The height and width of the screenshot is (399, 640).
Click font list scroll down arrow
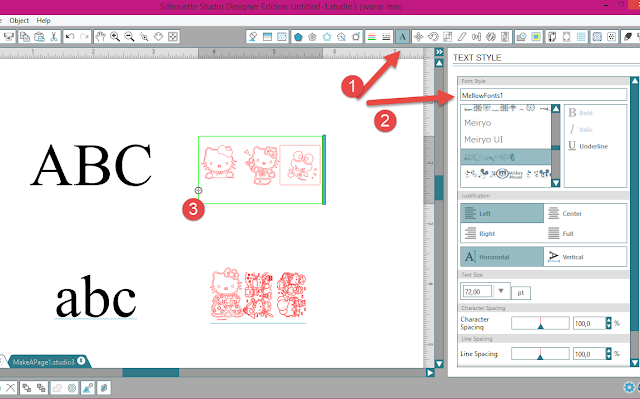[x=556, y=183]
